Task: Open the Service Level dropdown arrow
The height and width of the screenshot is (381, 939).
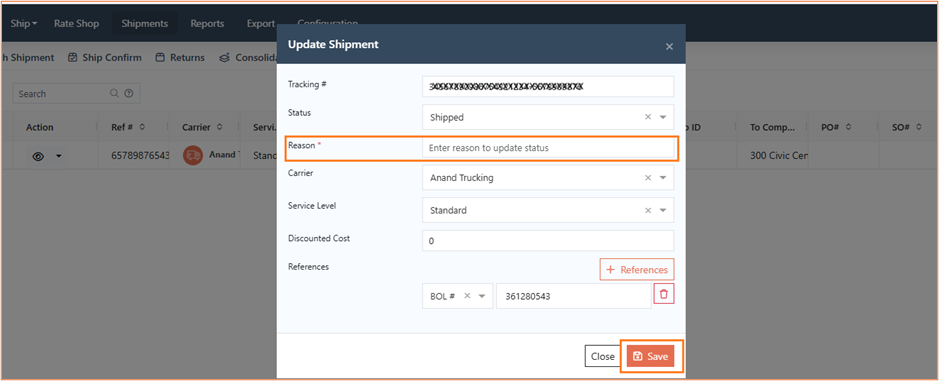Action: 663,210
